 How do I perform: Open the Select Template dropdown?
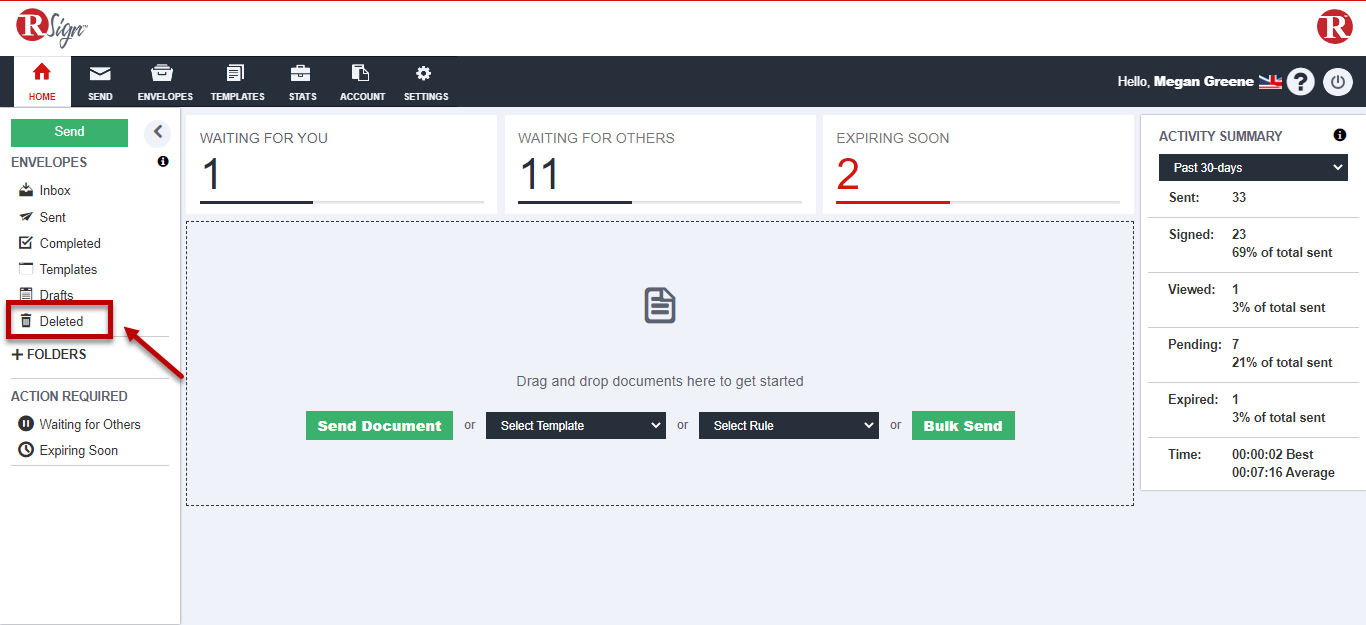point(575,426)
